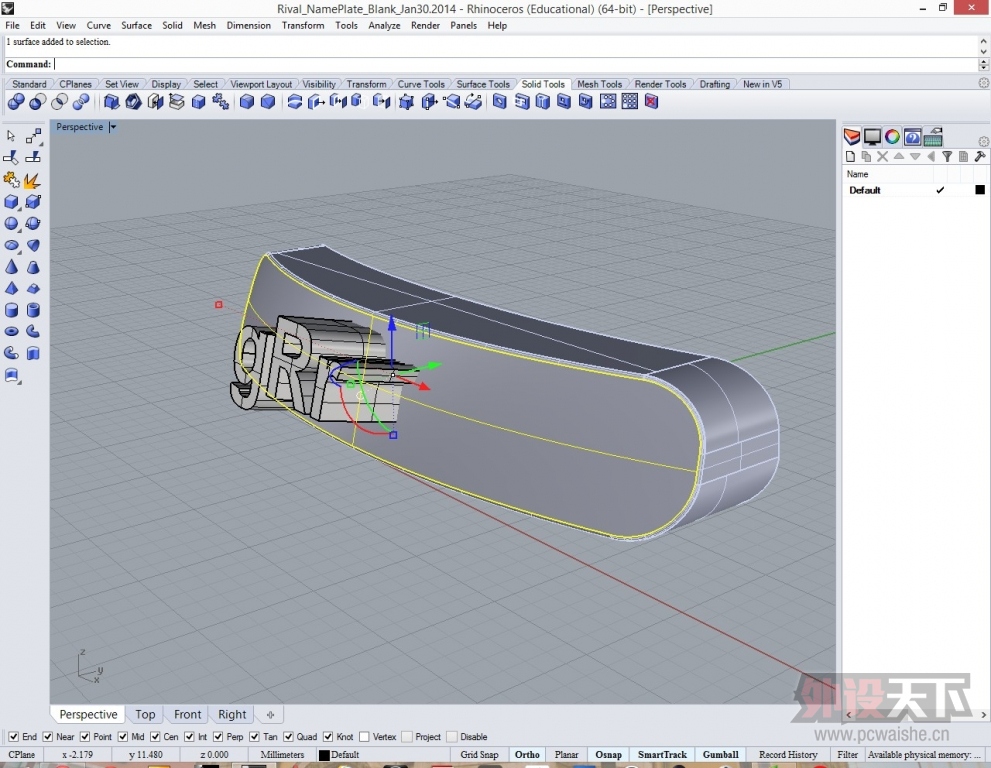Toggle Gumball in status bar
Viewport: 991px width, 768px height.
tap(720, 755)
